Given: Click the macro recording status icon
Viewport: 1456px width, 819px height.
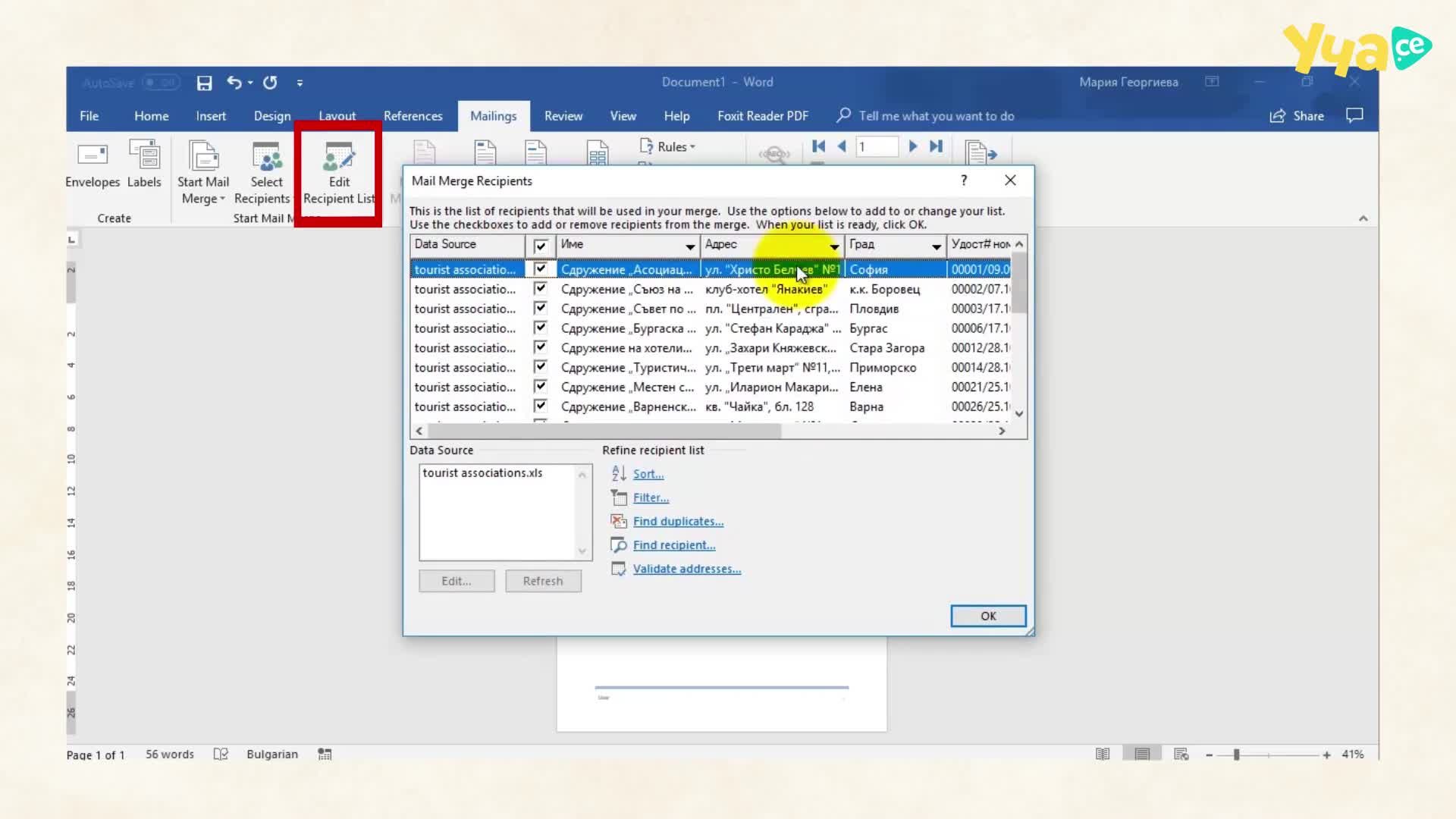Looking at the screenshot, I should [325, 754].
